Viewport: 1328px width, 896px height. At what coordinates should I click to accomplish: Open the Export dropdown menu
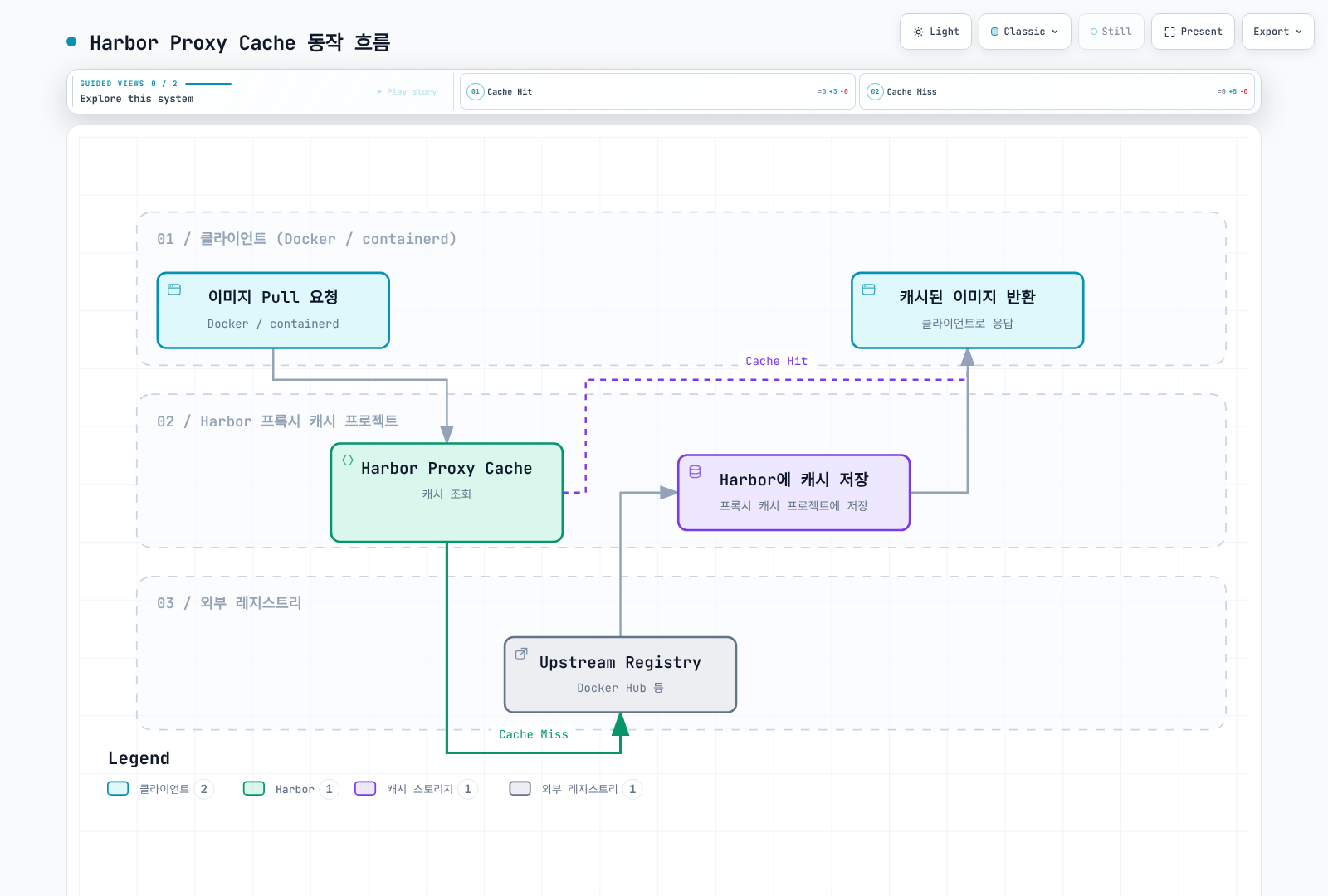click(x=1278, y=32)
